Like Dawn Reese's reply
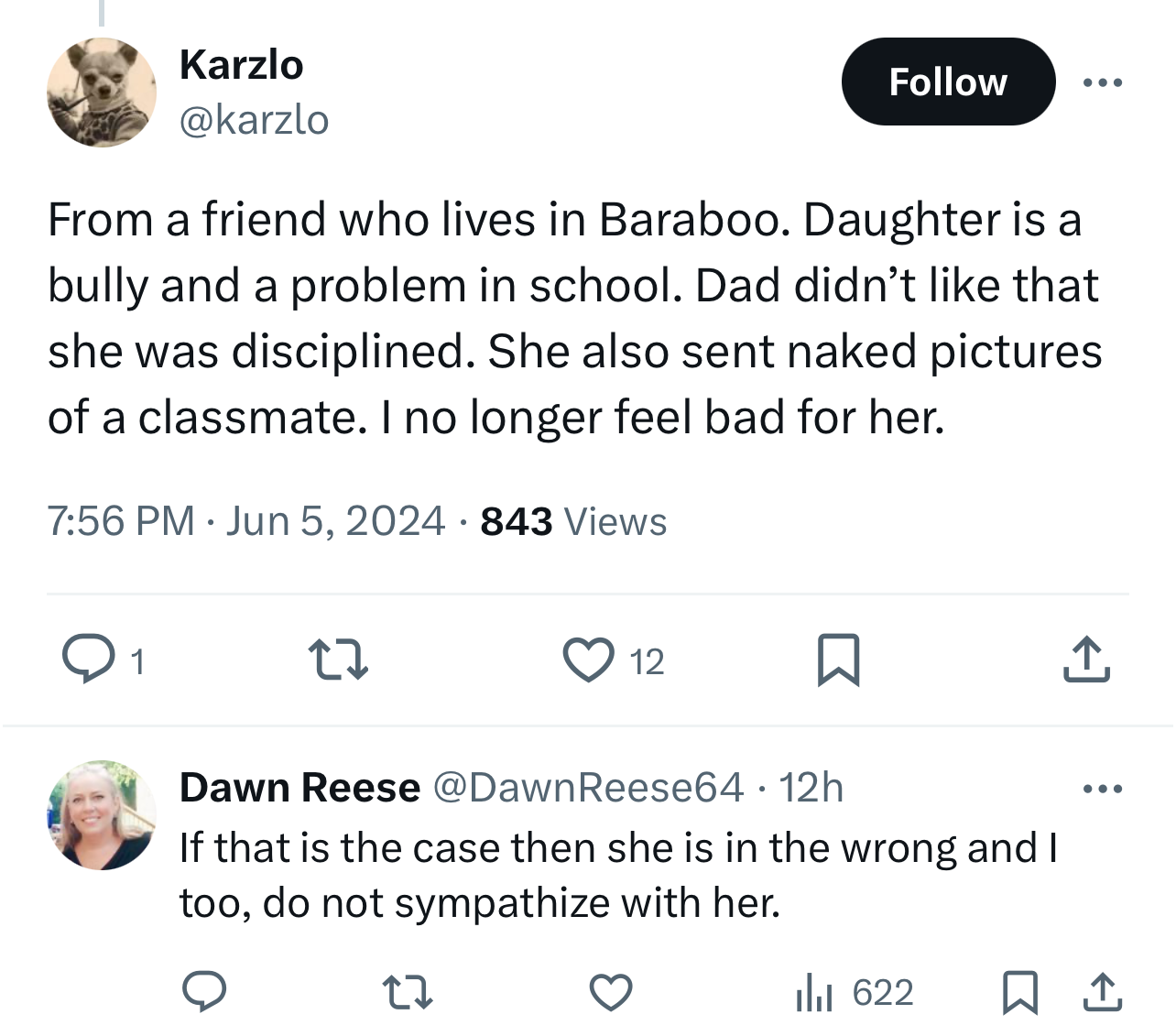 tap(611, 992)
